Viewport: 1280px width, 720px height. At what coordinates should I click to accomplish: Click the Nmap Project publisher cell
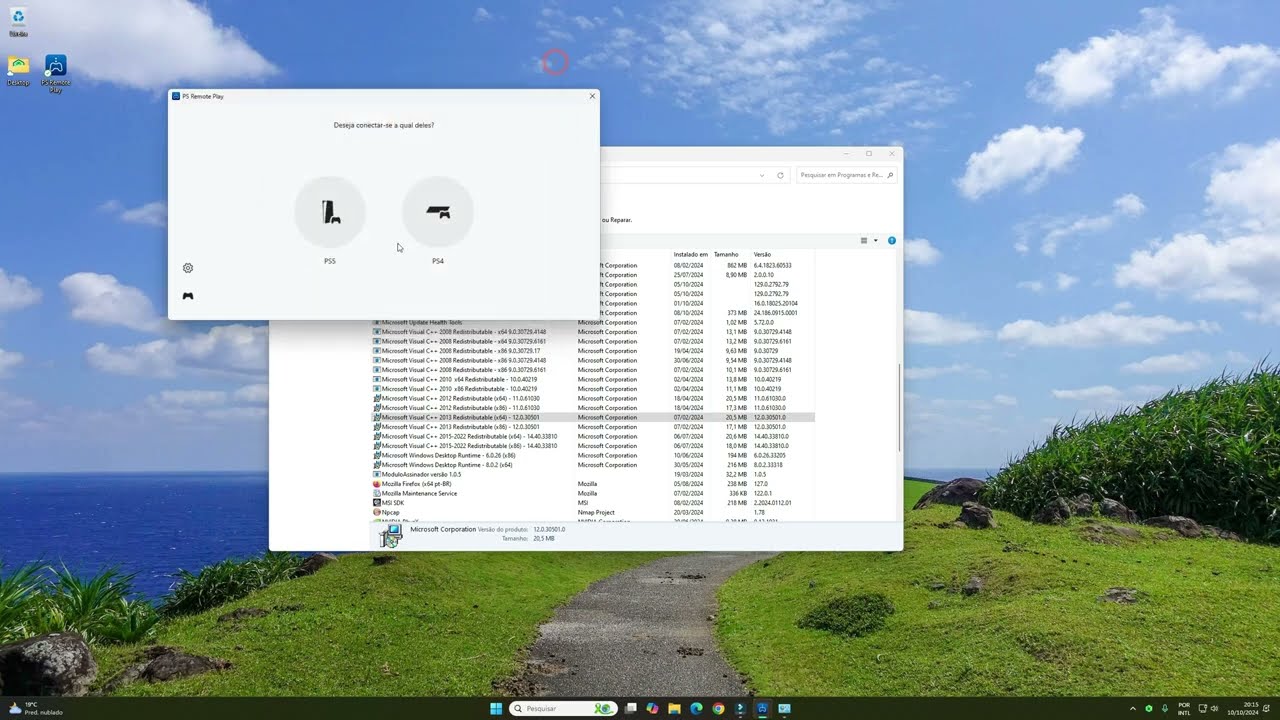coord(596,512)
